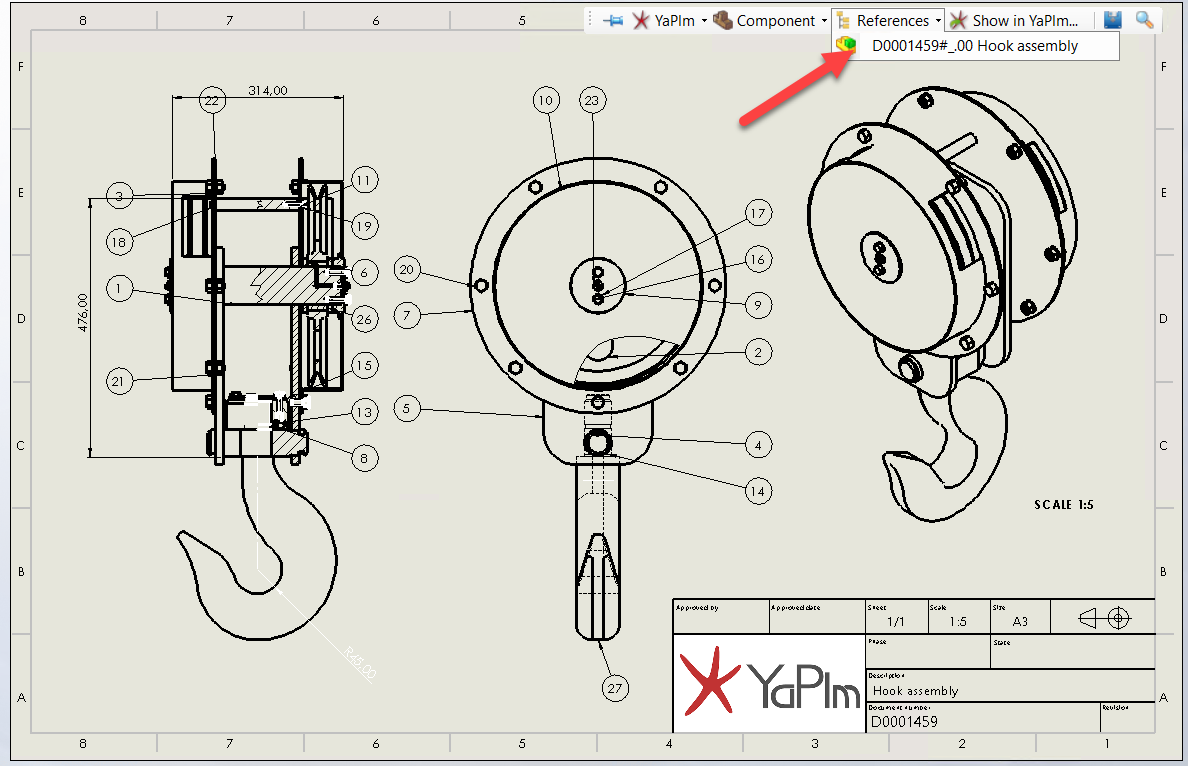This screenshot has width=1188, height=766.
Task: Click the magnifying glass search icon
Action: [1144, 20]
